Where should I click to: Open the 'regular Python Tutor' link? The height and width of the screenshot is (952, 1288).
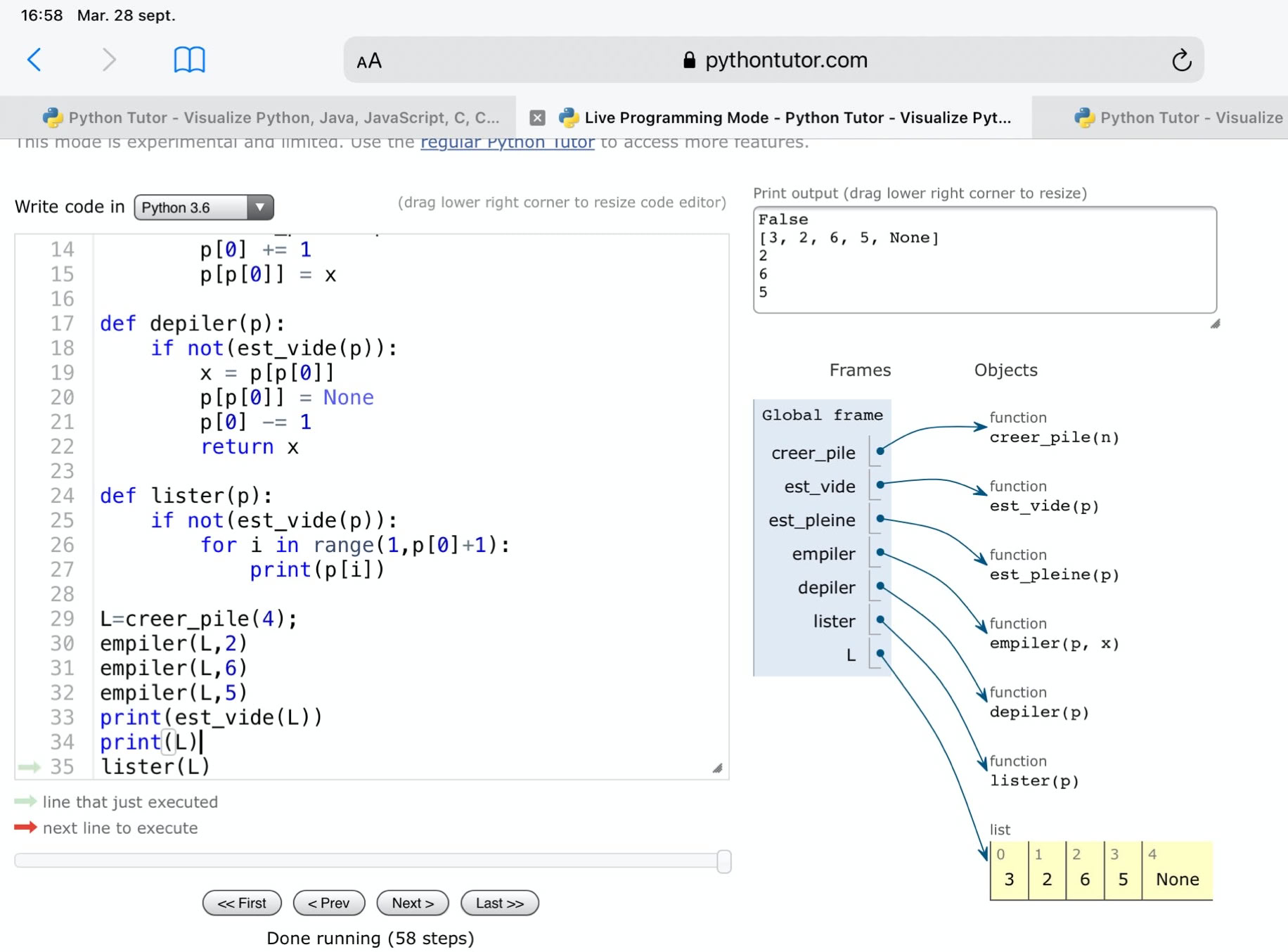click(x=507, y=143)
